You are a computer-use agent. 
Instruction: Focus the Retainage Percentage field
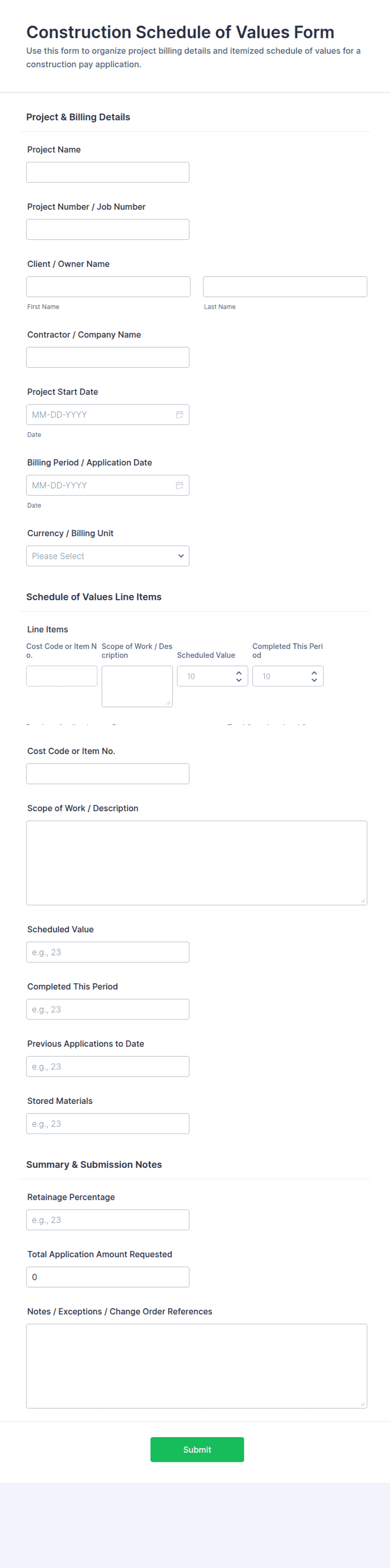(x=108, y=1219)
